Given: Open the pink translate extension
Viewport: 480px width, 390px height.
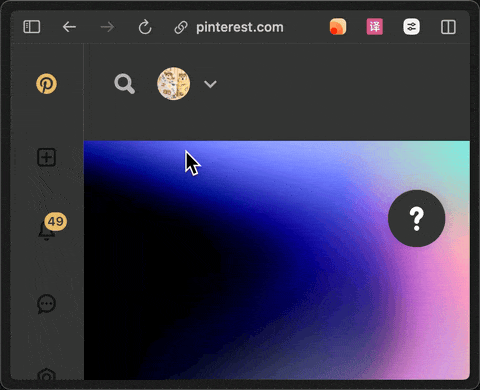Looking at the screenshot, I should pyautogui.click(x=375, y=27).
